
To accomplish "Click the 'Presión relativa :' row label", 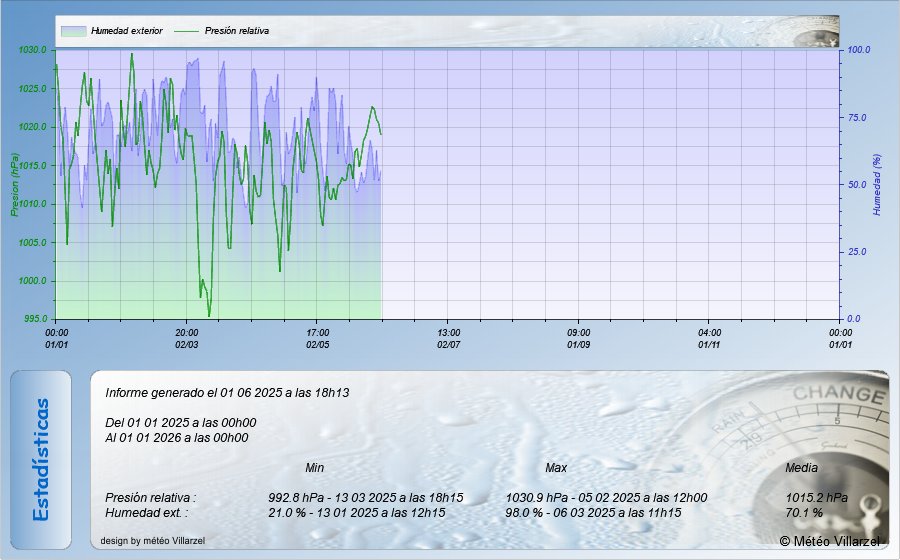I will [150, 497].
